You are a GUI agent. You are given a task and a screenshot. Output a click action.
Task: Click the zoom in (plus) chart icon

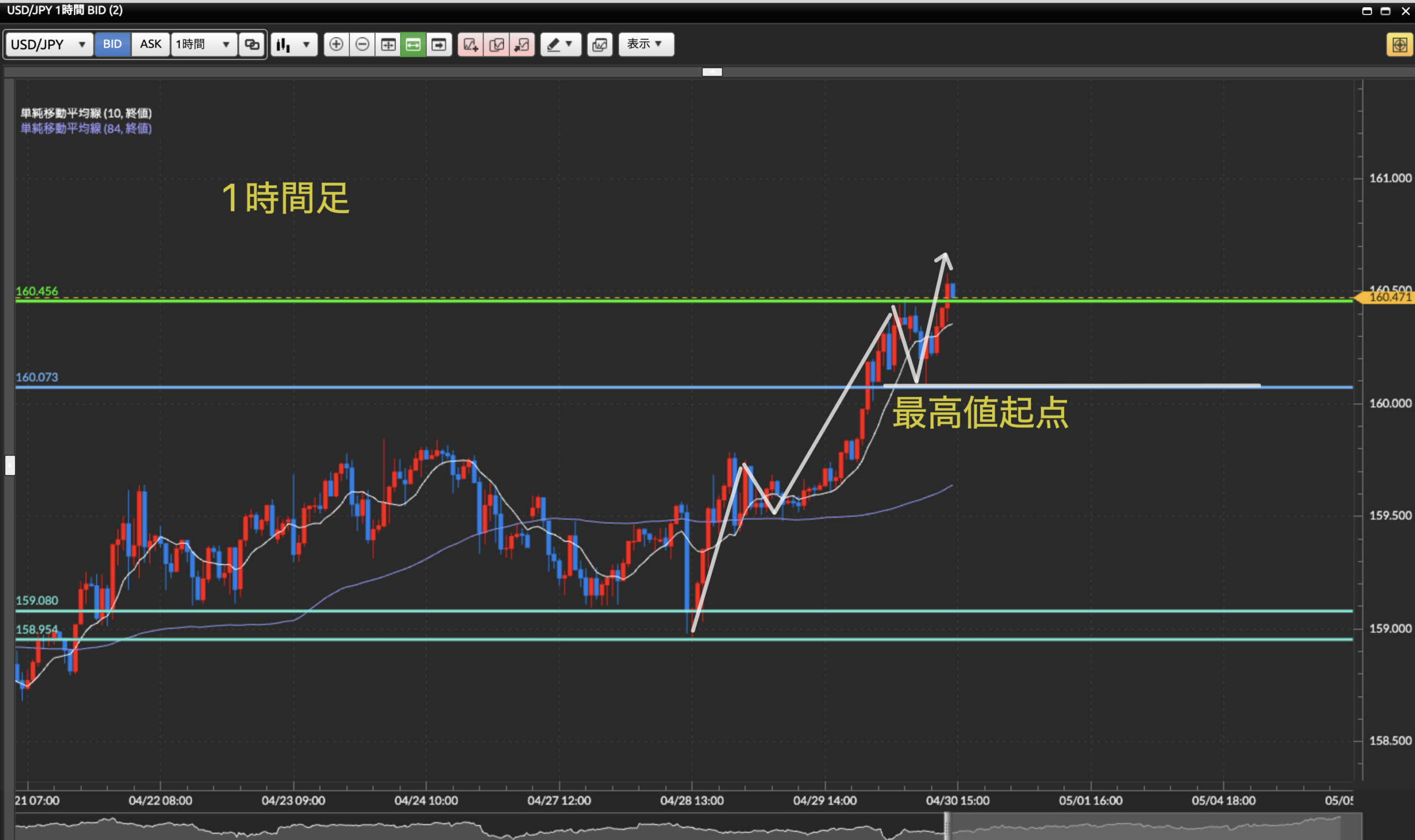tap(336, 44)
